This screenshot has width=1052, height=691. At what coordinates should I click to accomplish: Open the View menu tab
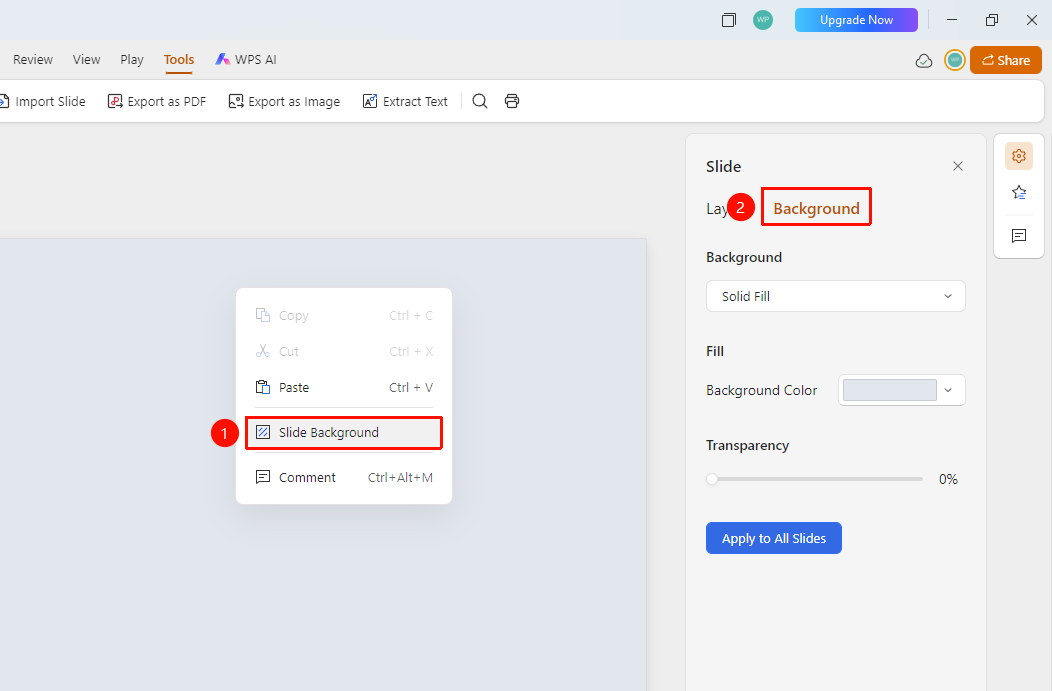(x=87, y=60)
